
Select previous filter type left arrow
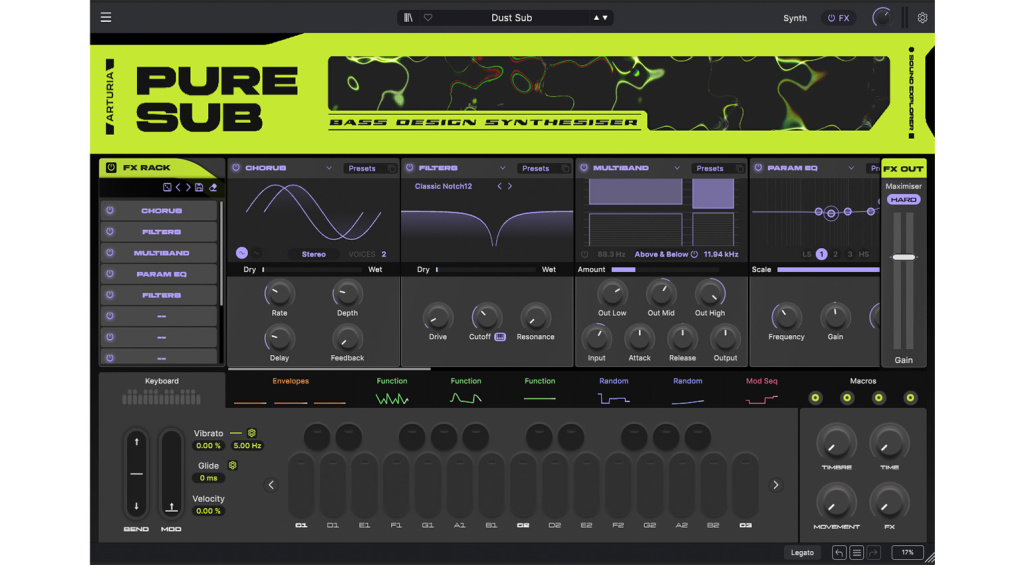500,186
